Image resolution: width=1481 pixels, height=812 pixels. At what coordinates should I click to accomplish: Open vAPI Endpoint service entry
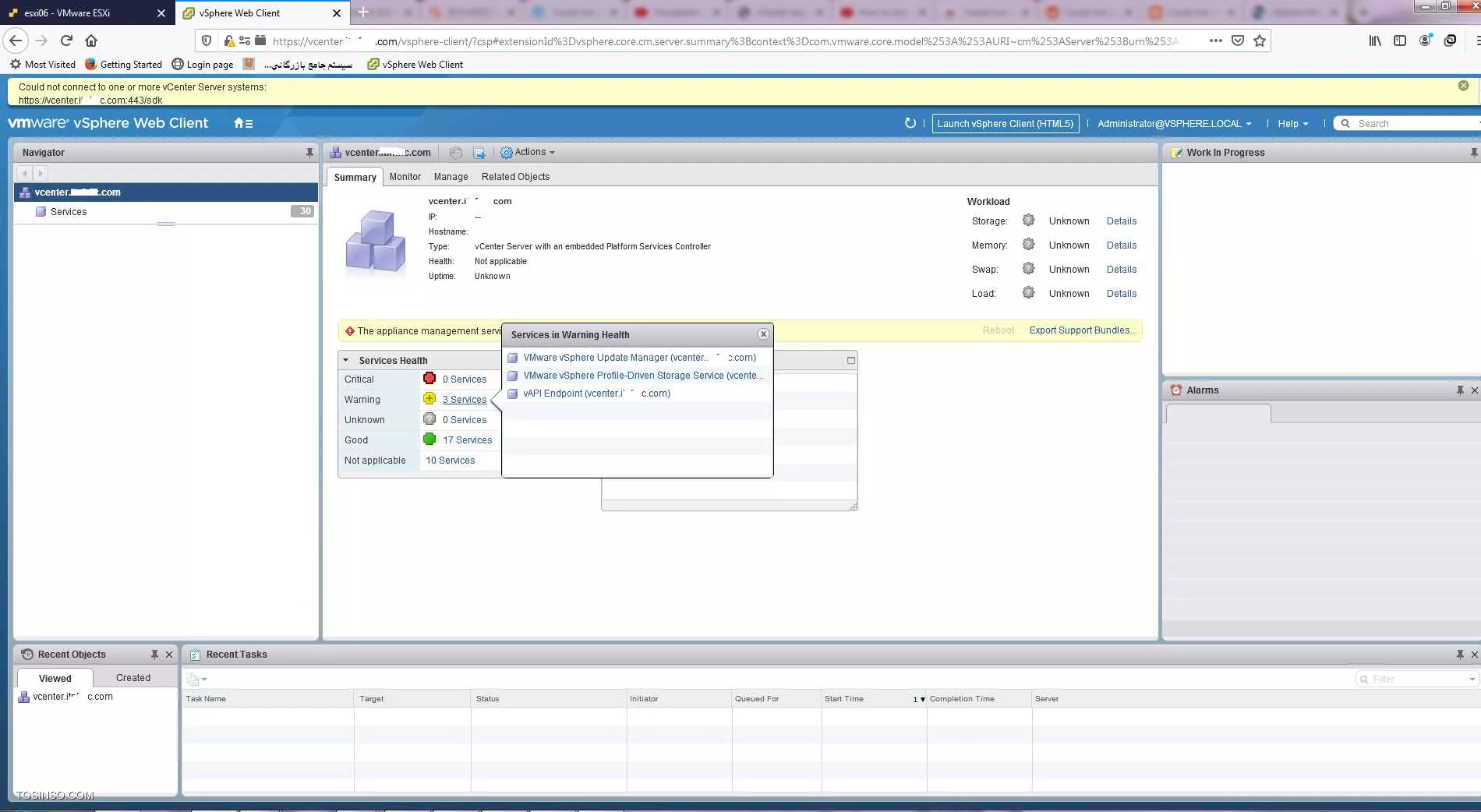(x=596, y=394)
